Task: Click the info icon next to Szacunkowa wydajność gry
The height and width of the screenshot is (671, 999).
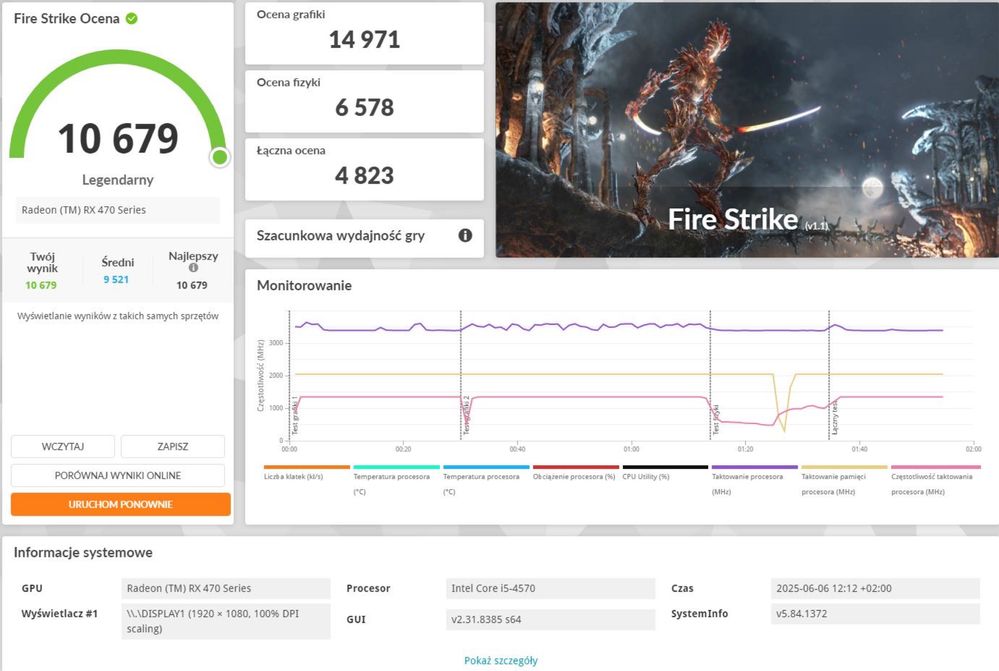Action: pos(466,235)
